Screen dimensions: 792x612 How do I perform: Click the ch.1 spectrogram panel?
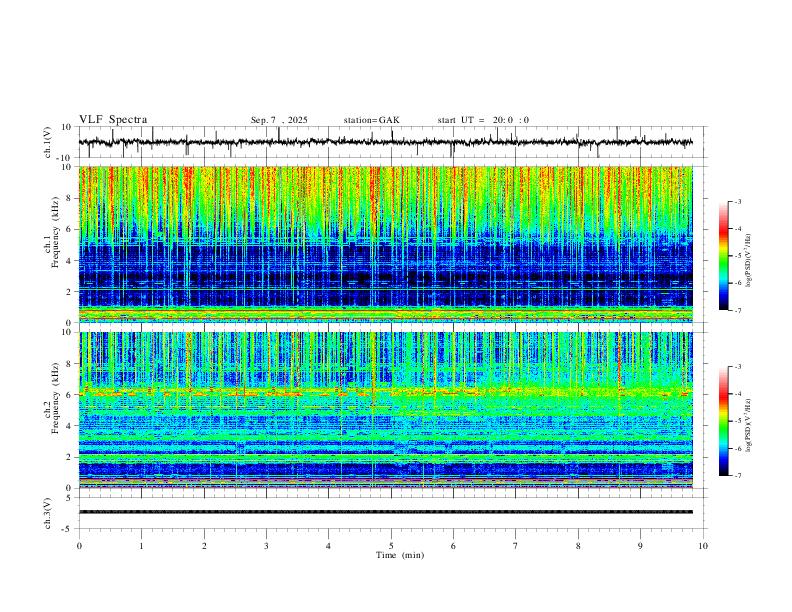(x=385, y=244)
